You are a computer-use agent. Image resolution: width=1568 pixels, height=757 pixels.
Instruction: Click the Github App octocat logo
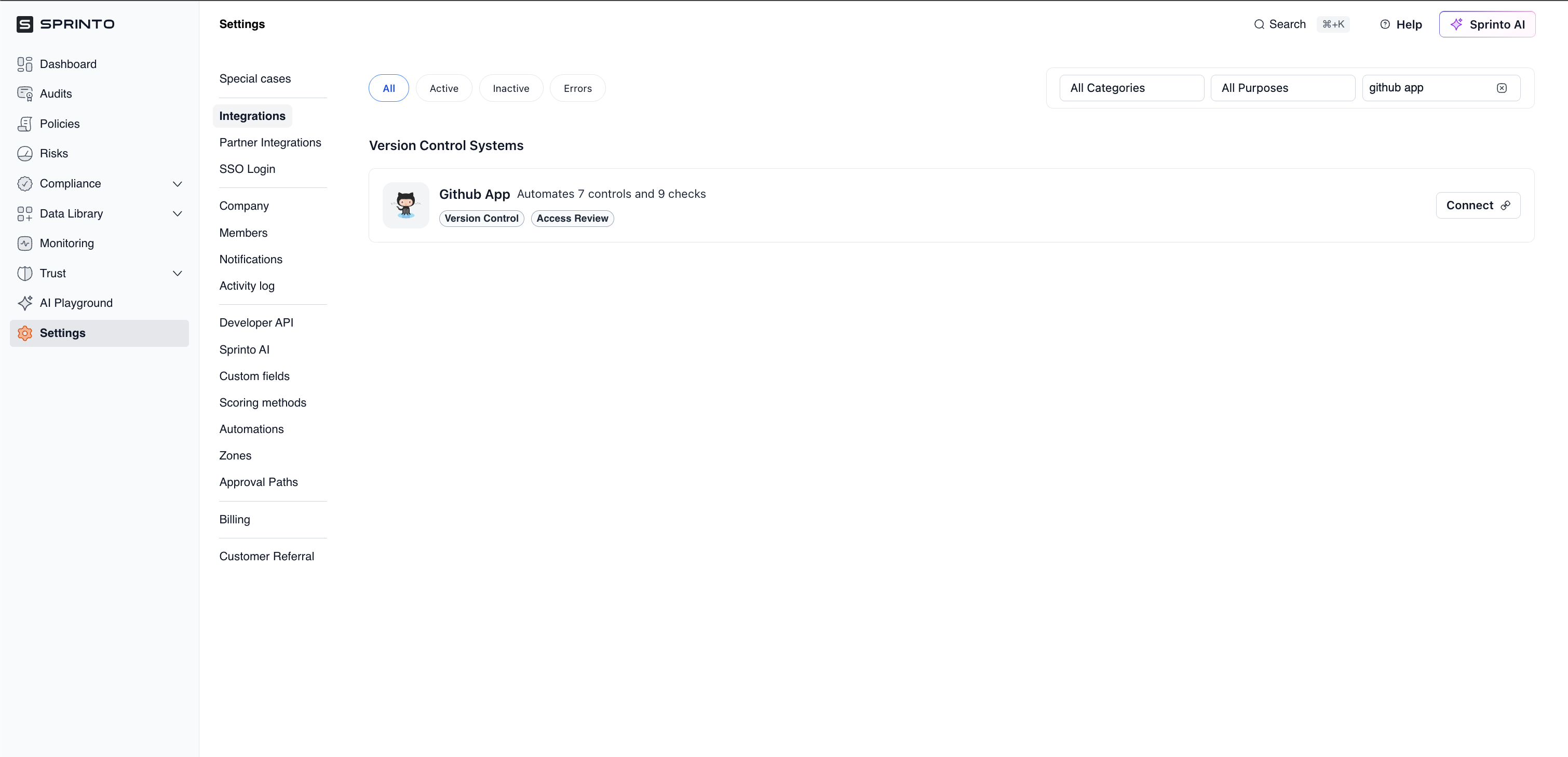click(405, 205)
